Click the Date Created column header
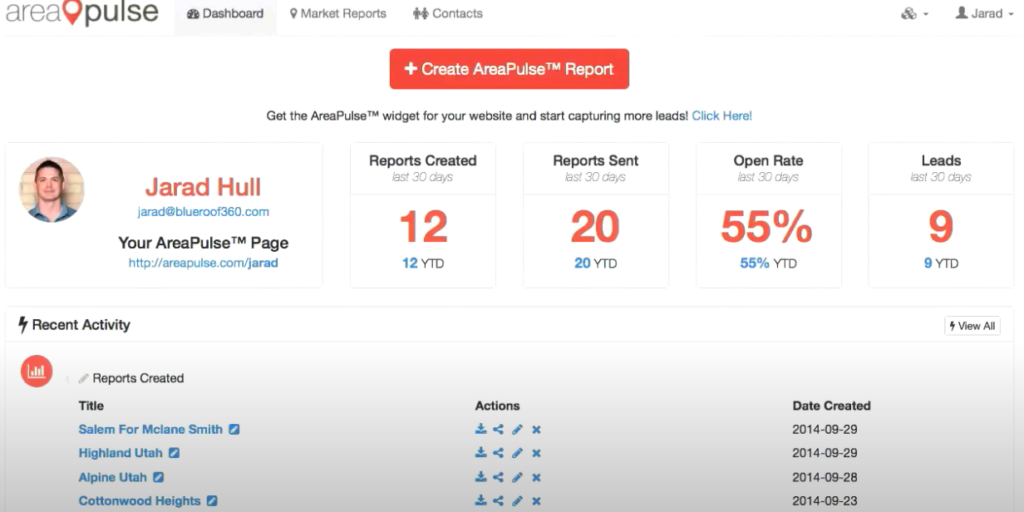The height and width of the screenshot is (512, 1024). pyautogui.click(x=831, y=406)
